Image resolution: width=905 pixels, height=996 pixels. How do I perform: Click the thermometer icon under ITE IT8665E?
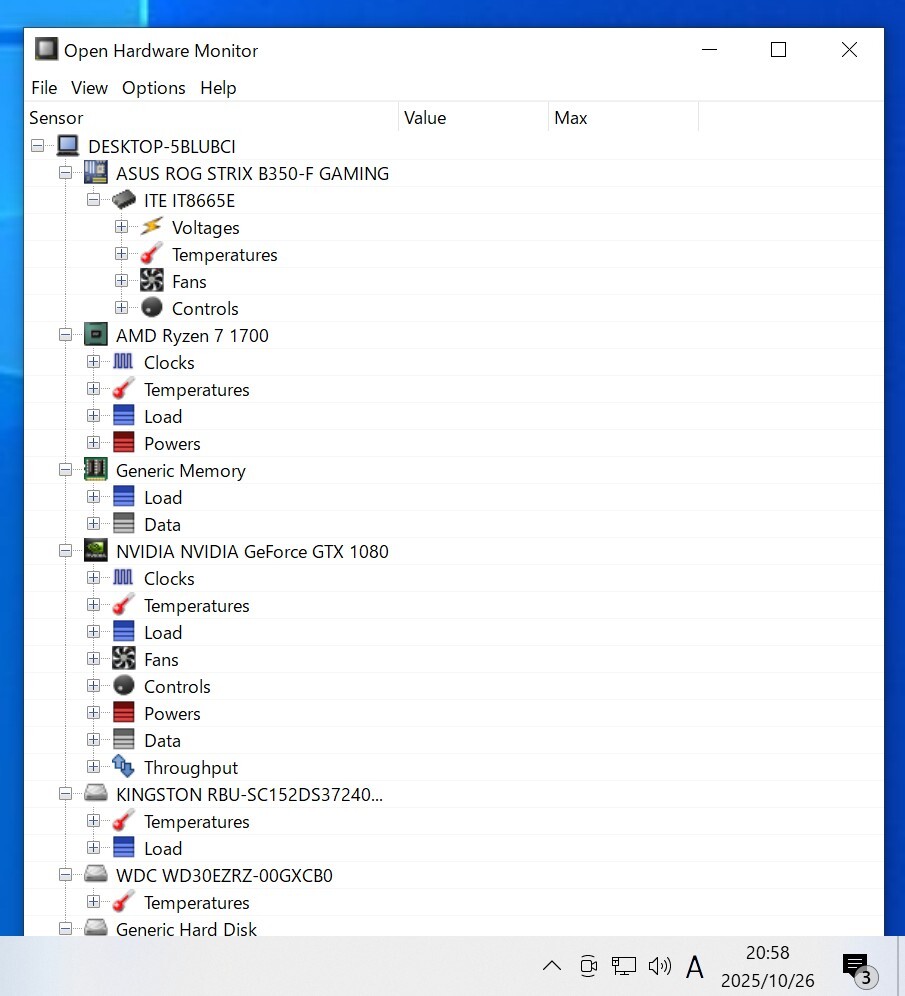coord(152,253)
